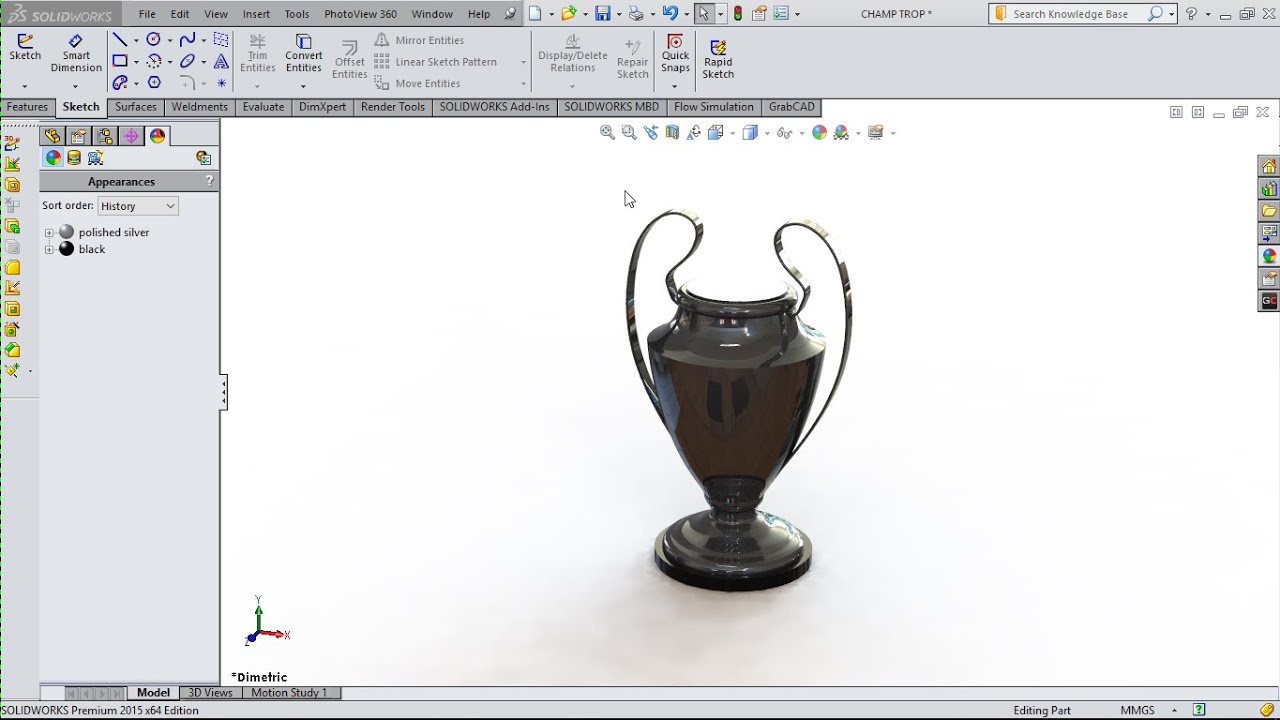Click the Zoom to Fit icon
The height and width of the screenshot is (720, 1280).
pyautogui.click(x=607, y=132)
